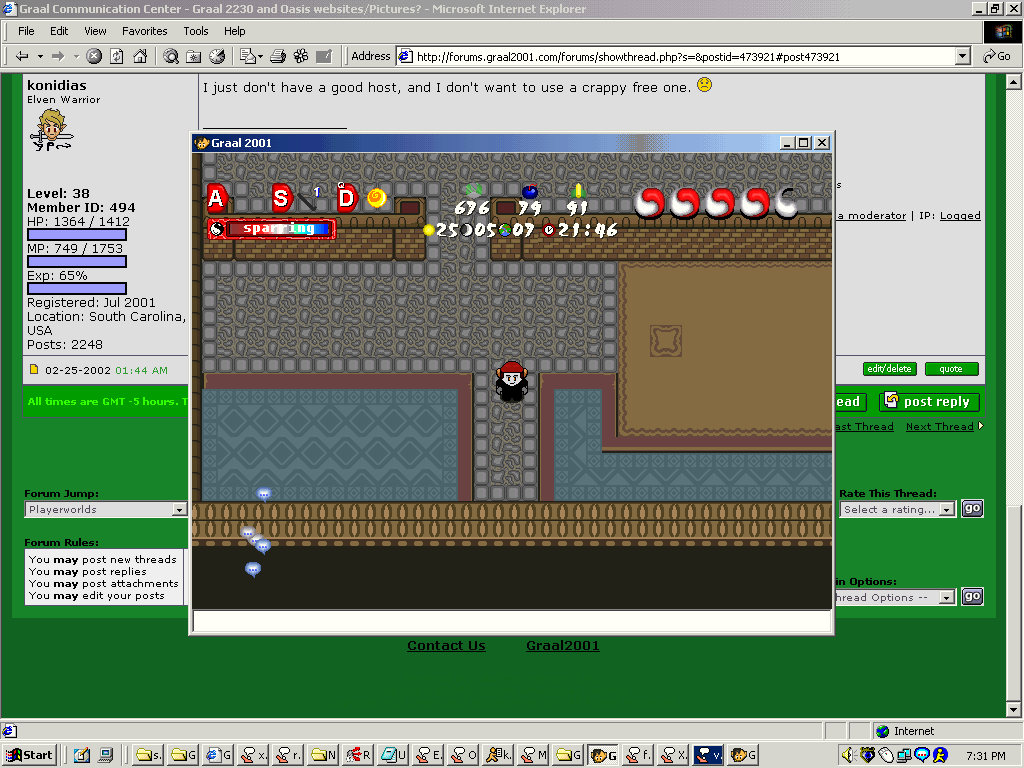Open the Favorites folder toolbar icon
The height and width of the screenshot is (768, 1024).
pyautogui.click(x=193, y=56)
